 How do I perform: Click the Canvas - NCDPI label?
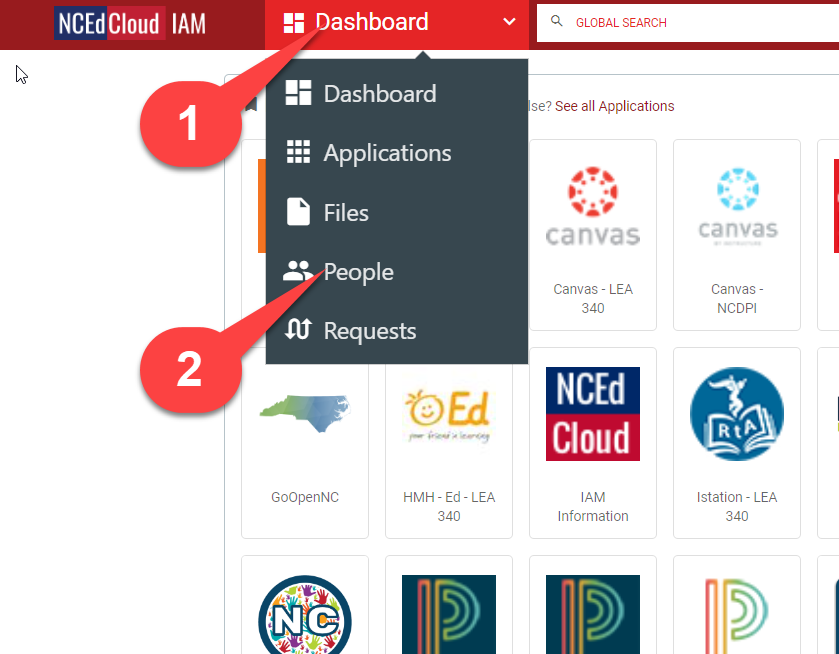[x=737, y=299]
